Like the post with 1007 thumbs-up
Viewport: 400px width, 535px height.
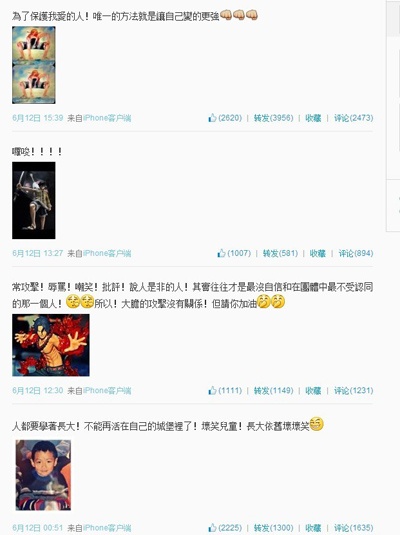[234, 253]
